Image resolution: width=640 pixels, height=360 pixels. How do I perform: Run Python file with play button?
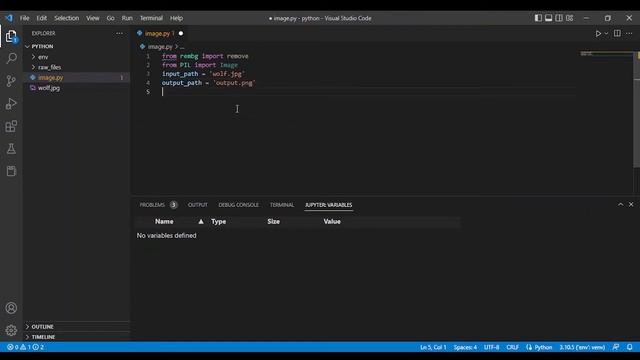coord(598,33)
